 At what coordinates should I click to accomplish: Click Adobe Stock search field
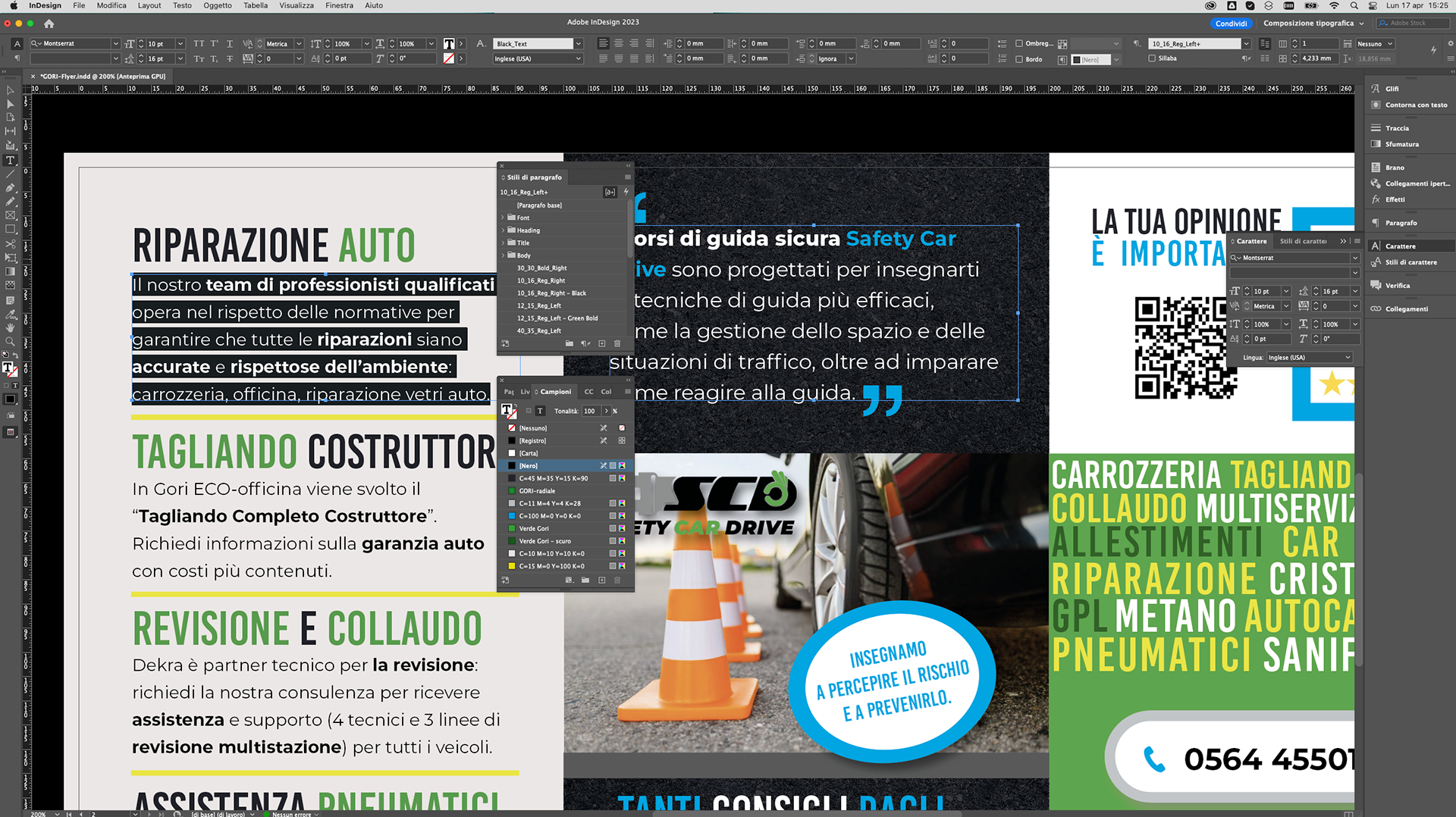(x=1413, y=23)
